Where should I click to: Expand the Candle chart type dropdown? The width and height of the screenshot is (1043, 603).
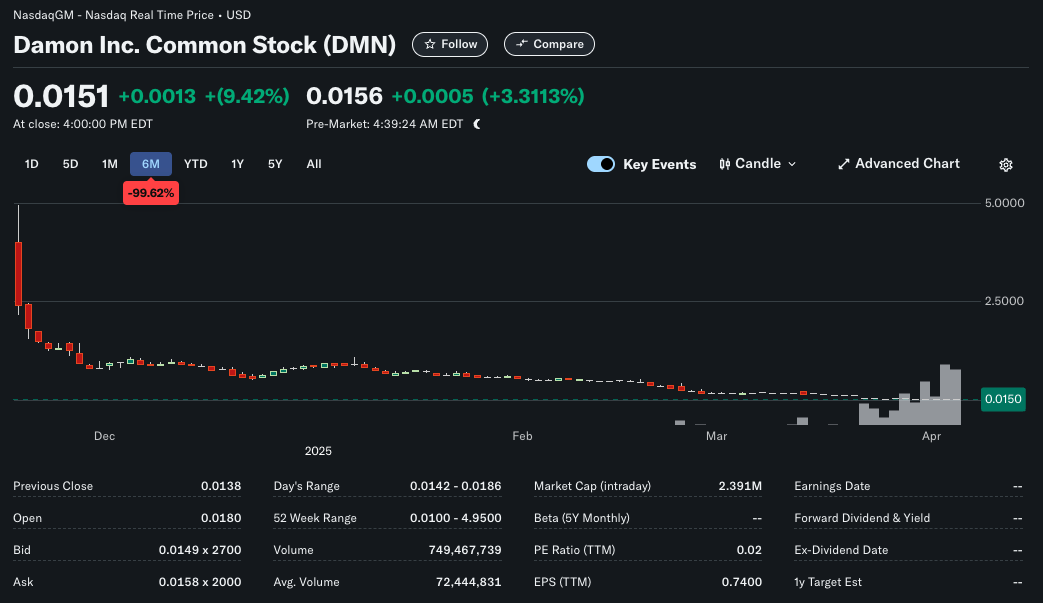click(758, 164)
